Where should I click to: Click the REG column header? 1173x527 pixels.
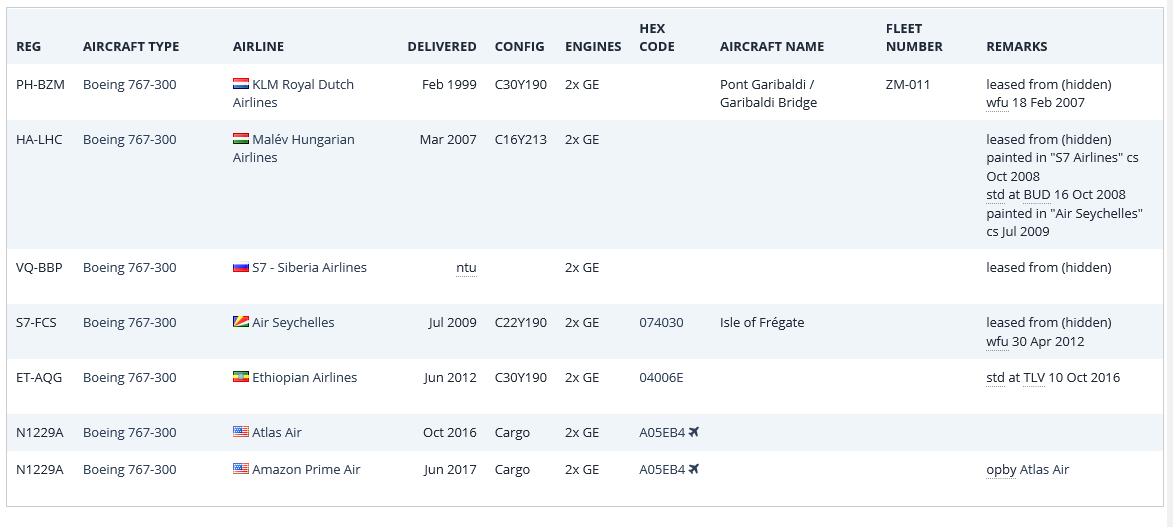(28, 46)
